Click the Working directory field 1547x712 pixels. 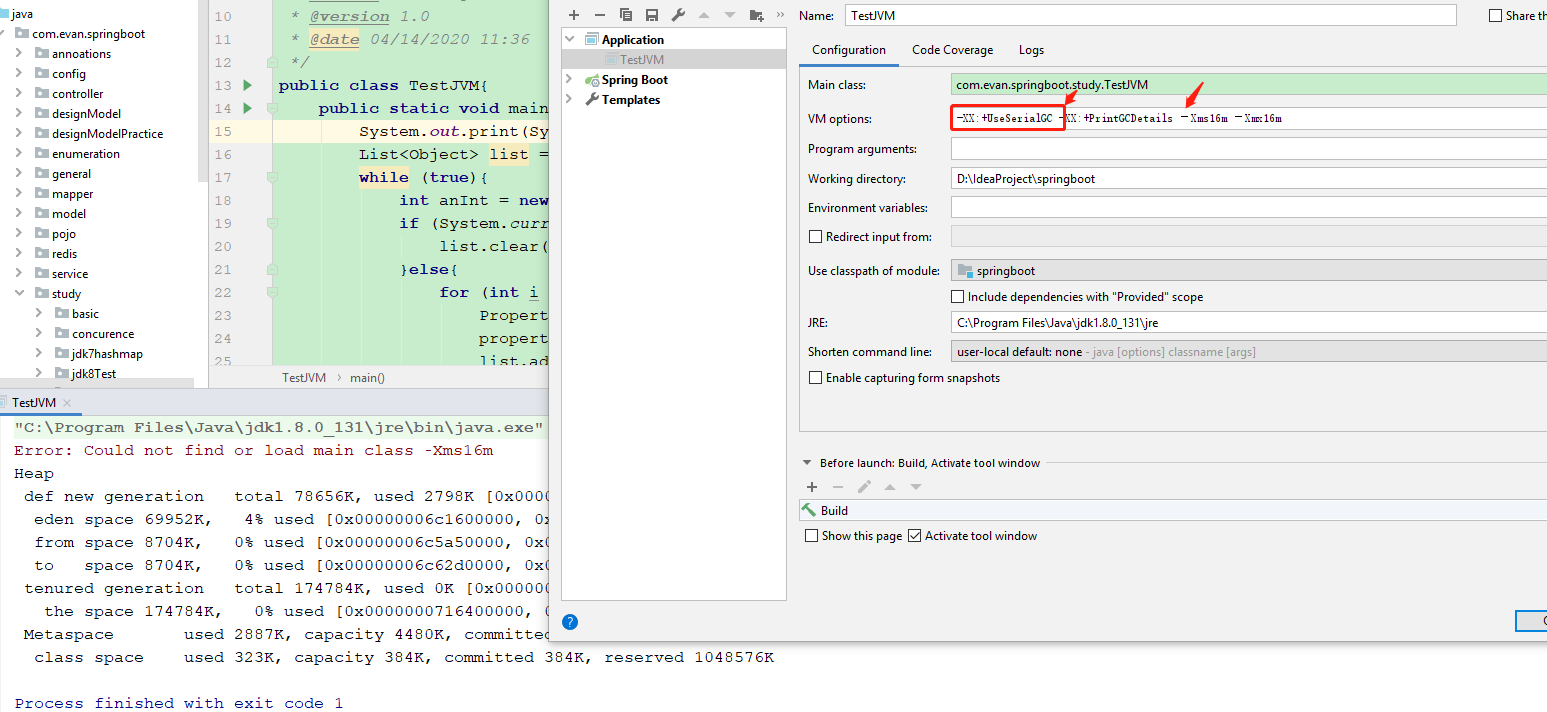(x=1249, y=179)
